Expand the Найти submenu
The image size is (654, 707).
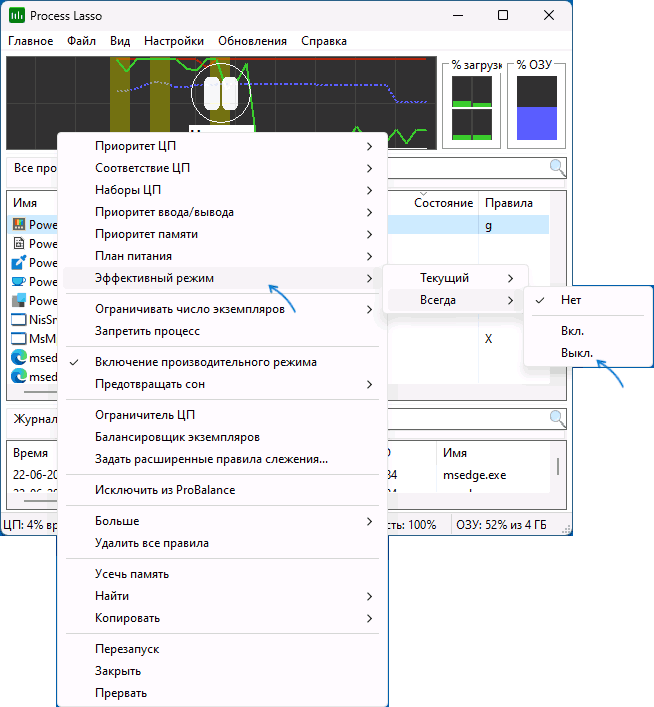223,596
